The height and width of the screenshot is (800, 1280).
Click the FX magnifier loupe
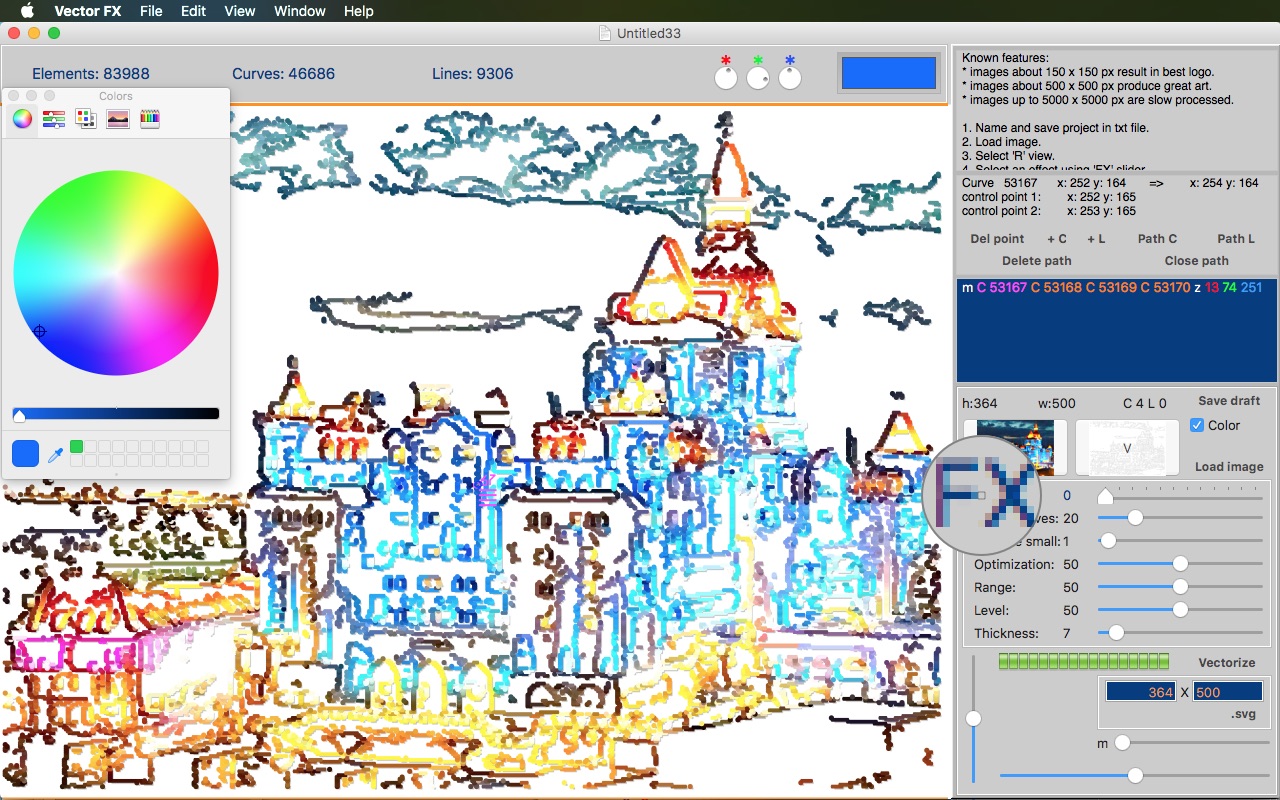[985, 495]
